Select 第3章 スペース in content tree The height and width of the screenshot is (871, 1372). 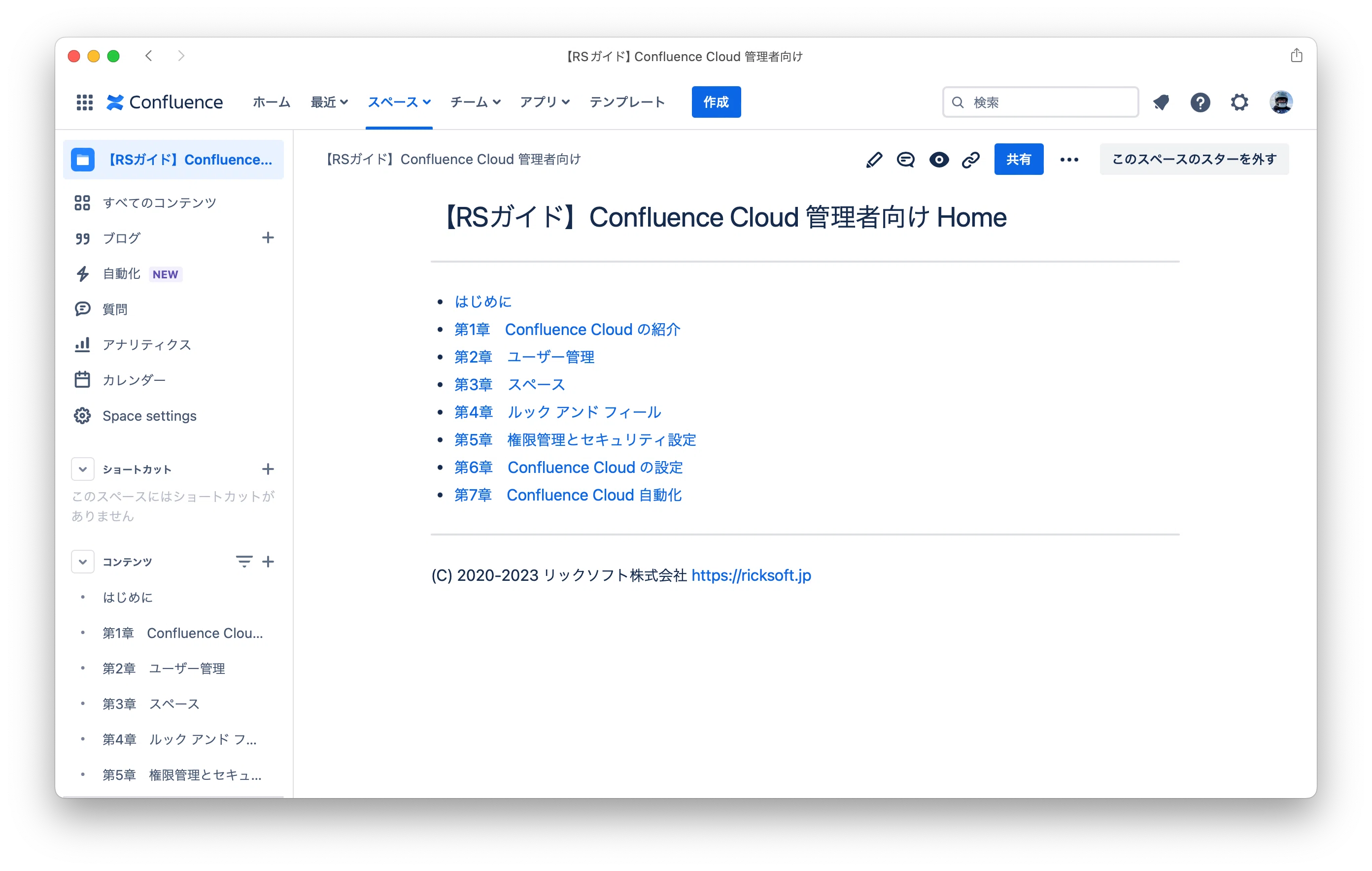[173, 704]
